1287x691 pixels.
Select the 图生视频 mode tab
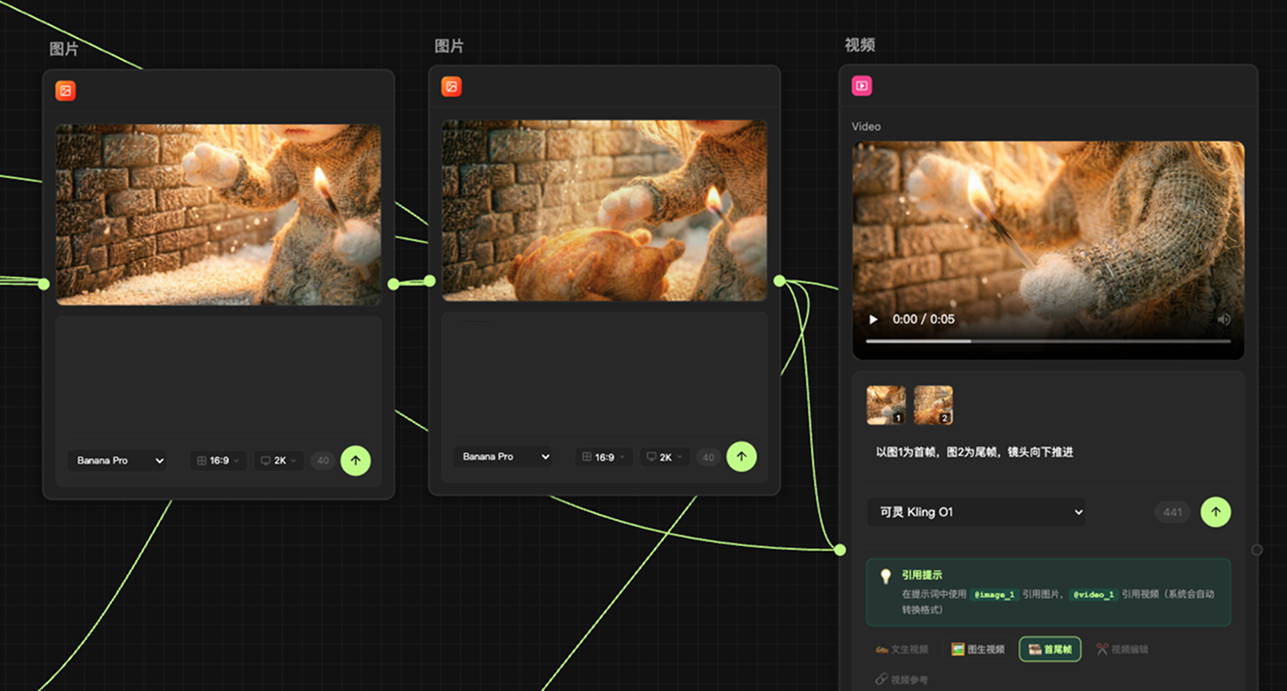point(978,649)
